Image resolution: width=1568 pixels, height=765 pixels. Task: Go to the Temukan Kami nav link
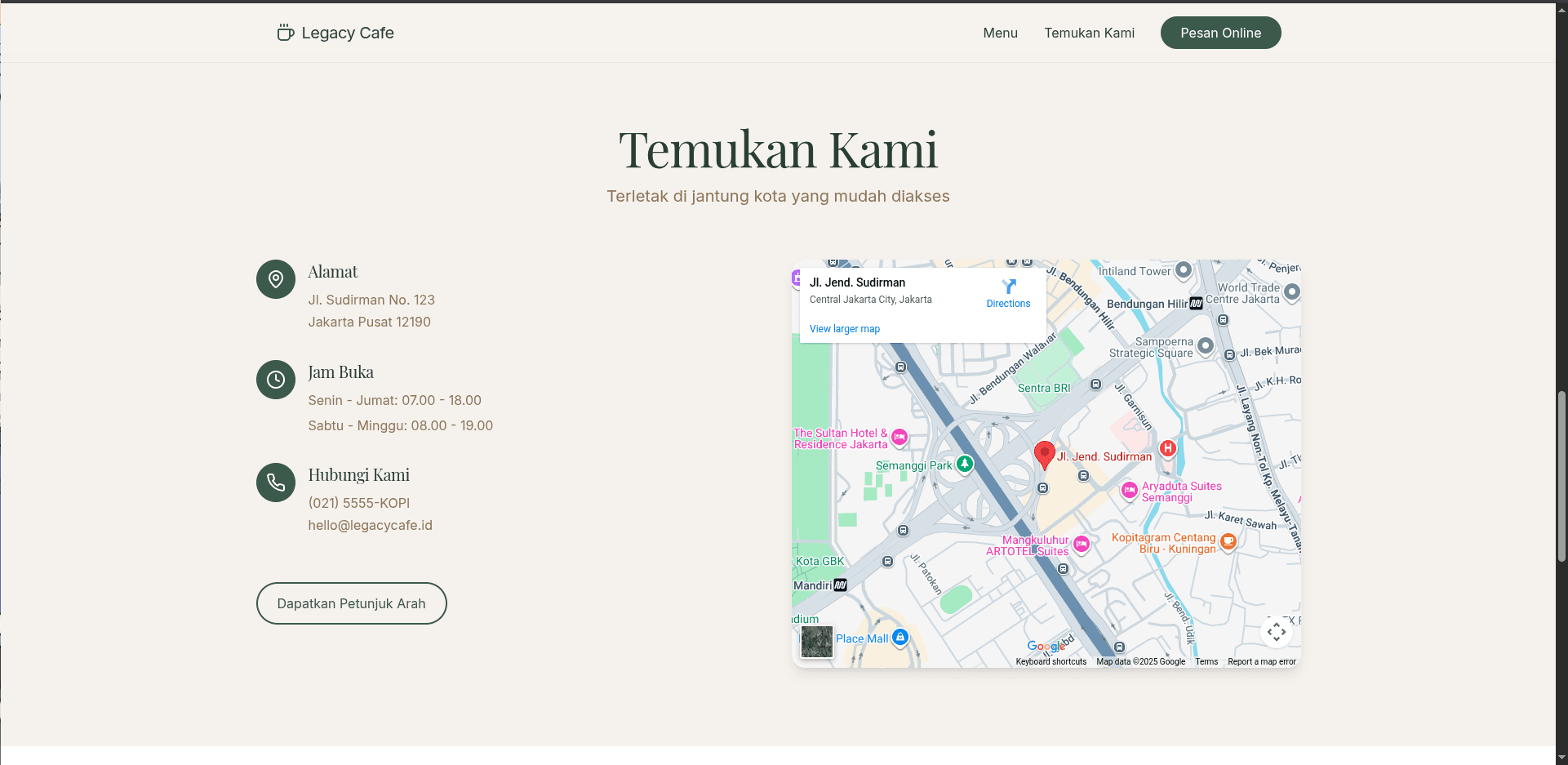coord(1089,33)
